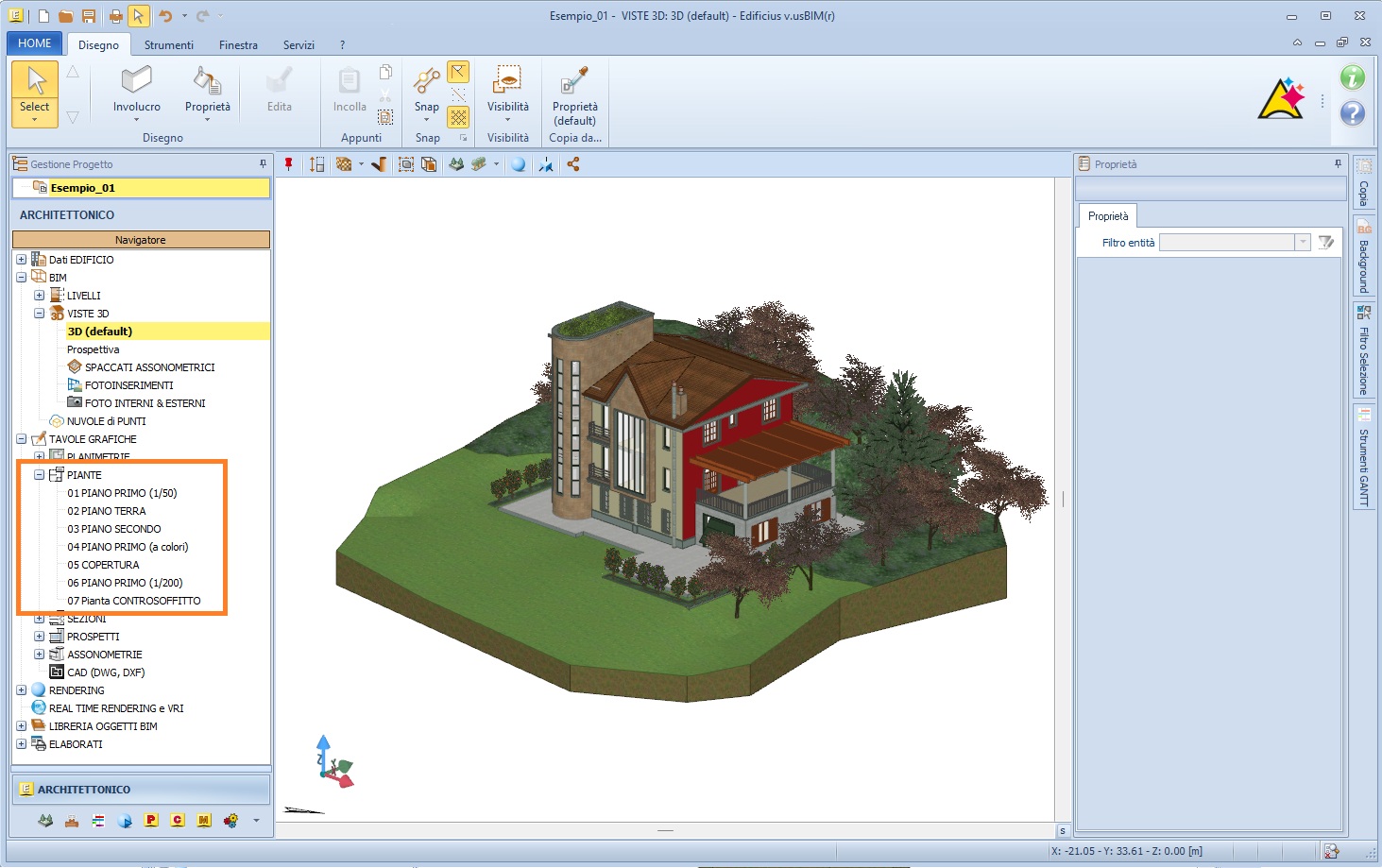Collapse the PIANTE tree node
The image size is (1382, 868).
[x=40, y=475]
